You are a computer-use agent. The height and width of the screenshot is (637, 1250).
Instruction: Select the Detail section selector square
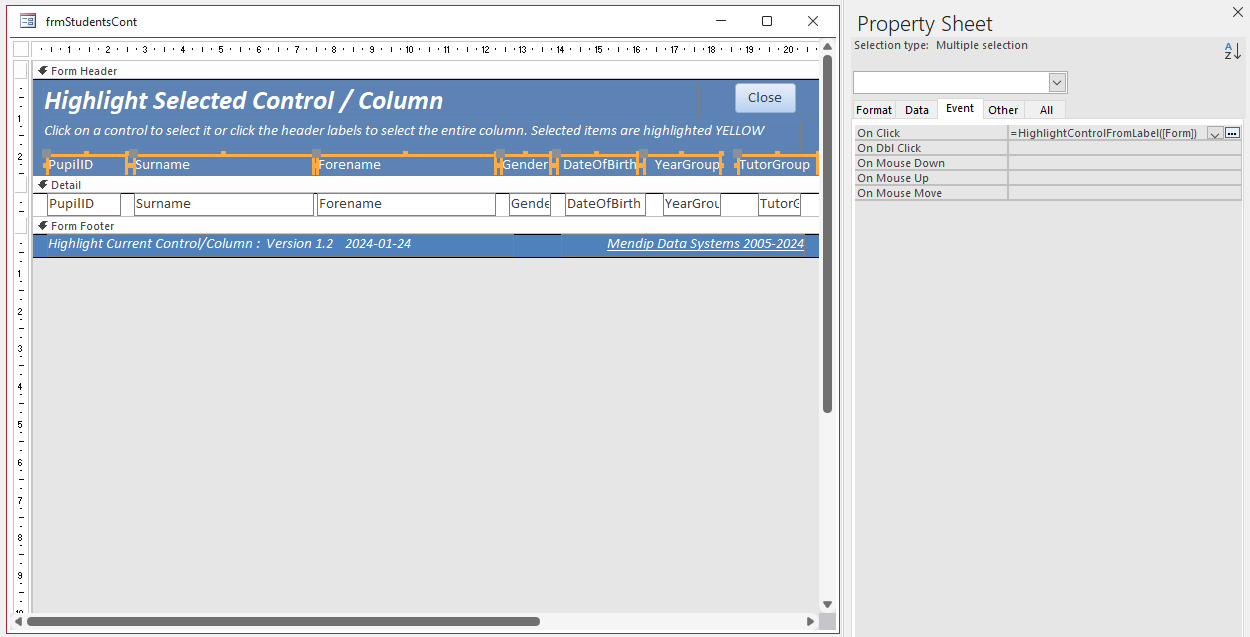[21, 184]
